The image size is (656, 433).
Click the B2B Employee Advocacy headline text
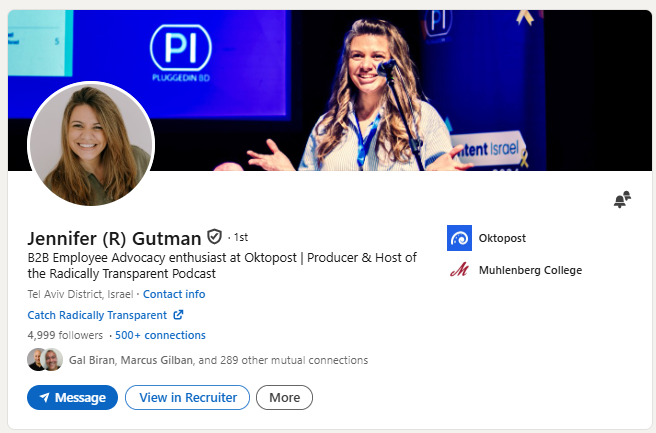[222, 265]
